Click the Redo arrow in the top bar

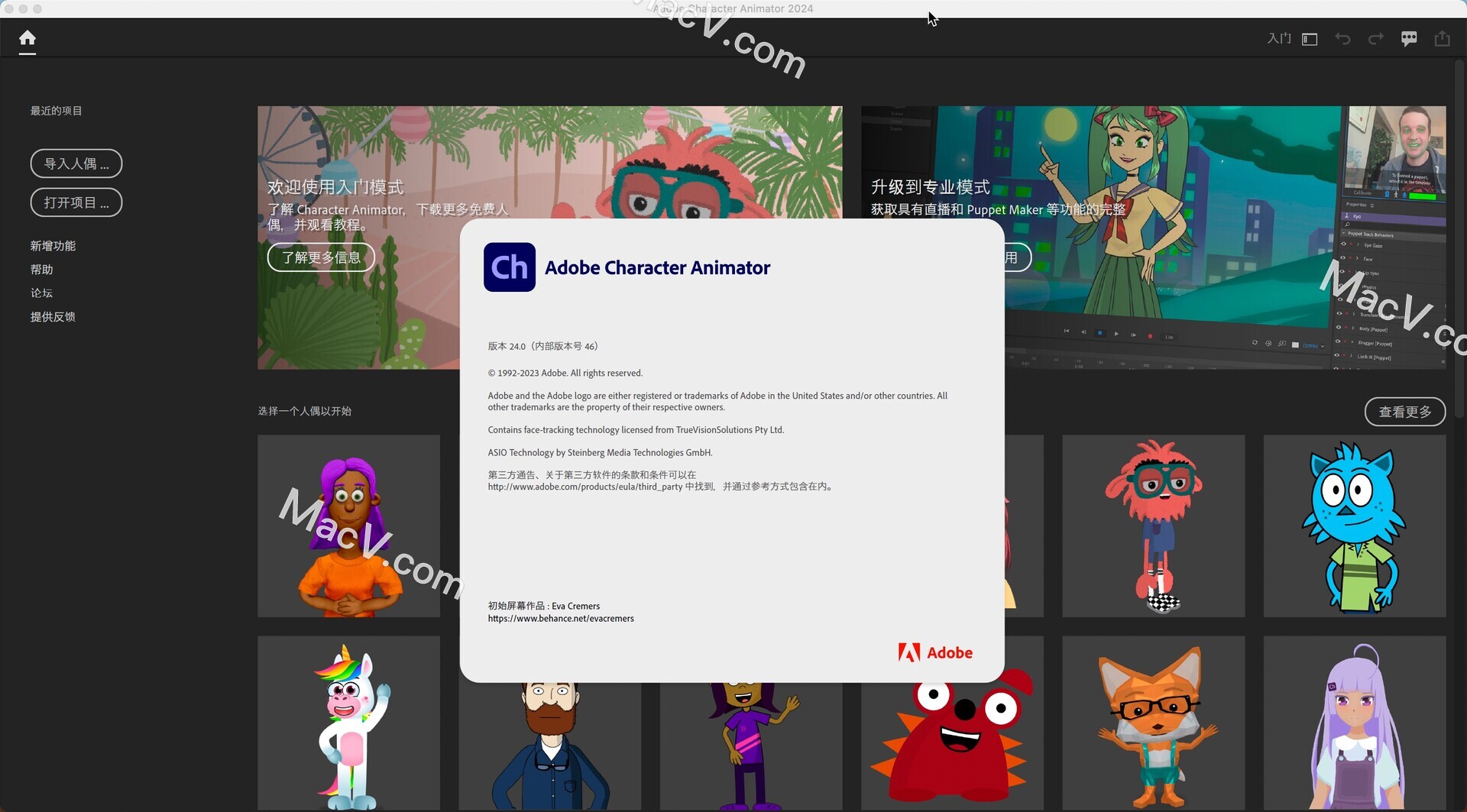tap(1375, 39)
